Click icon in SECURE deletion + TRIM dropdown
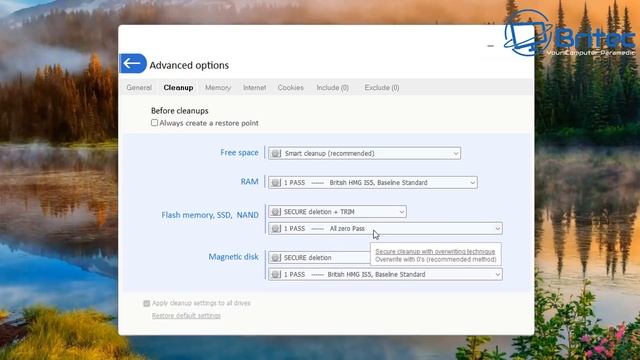640x360 pixels. tap(276, 211)
